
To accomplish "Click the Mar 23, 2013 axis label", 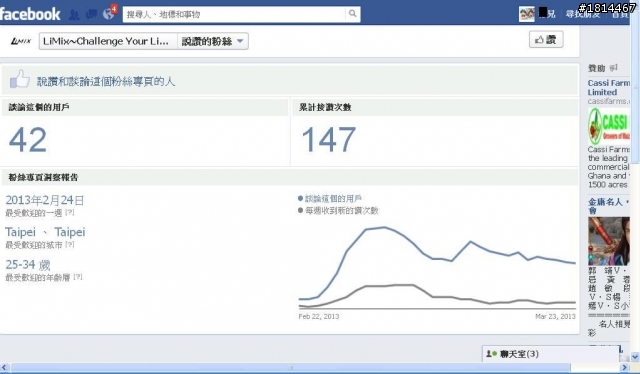I will point(555,316).
